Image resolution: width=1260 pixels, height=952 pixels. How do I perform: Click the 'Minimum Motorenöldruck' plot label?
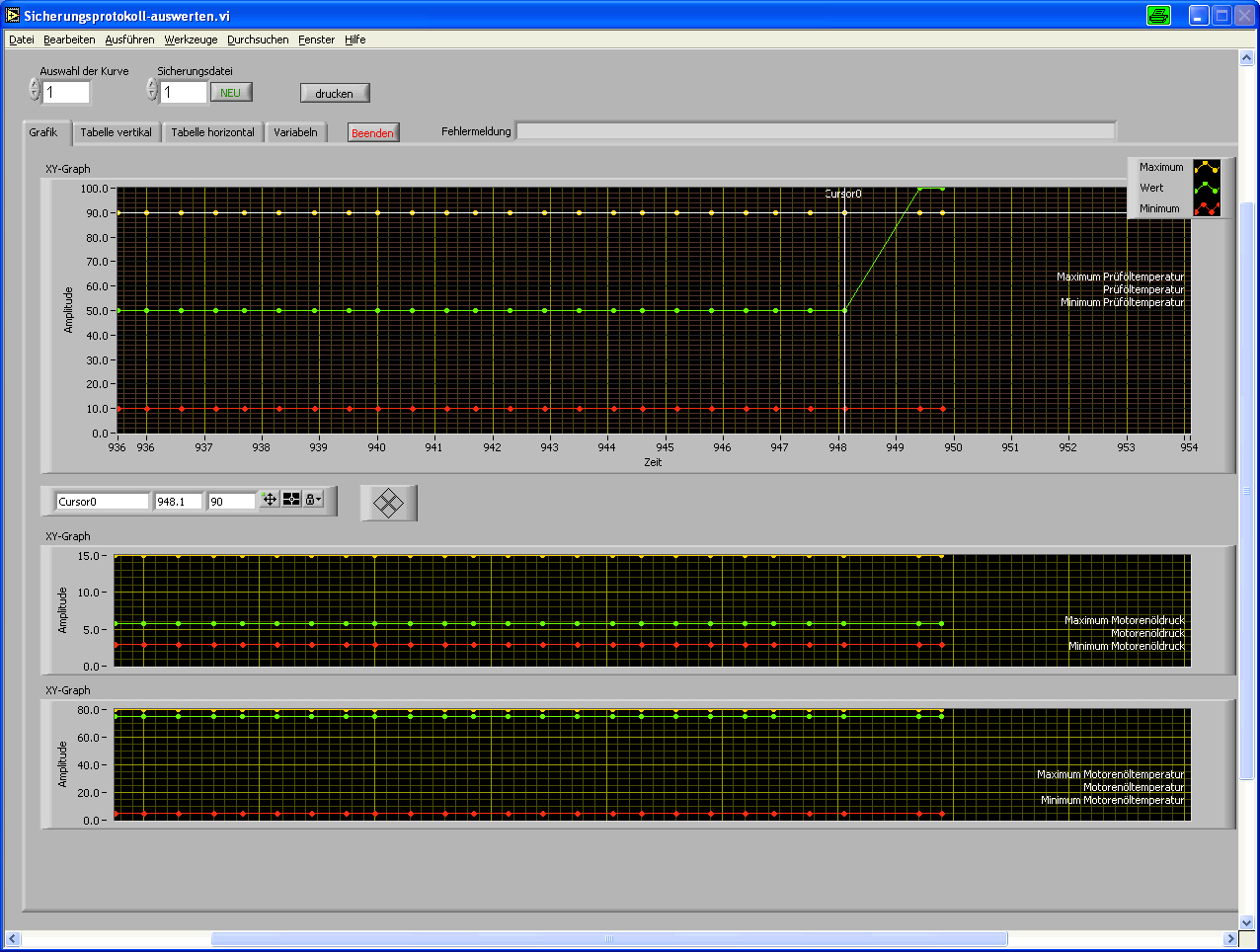(x=1126, y=647)
